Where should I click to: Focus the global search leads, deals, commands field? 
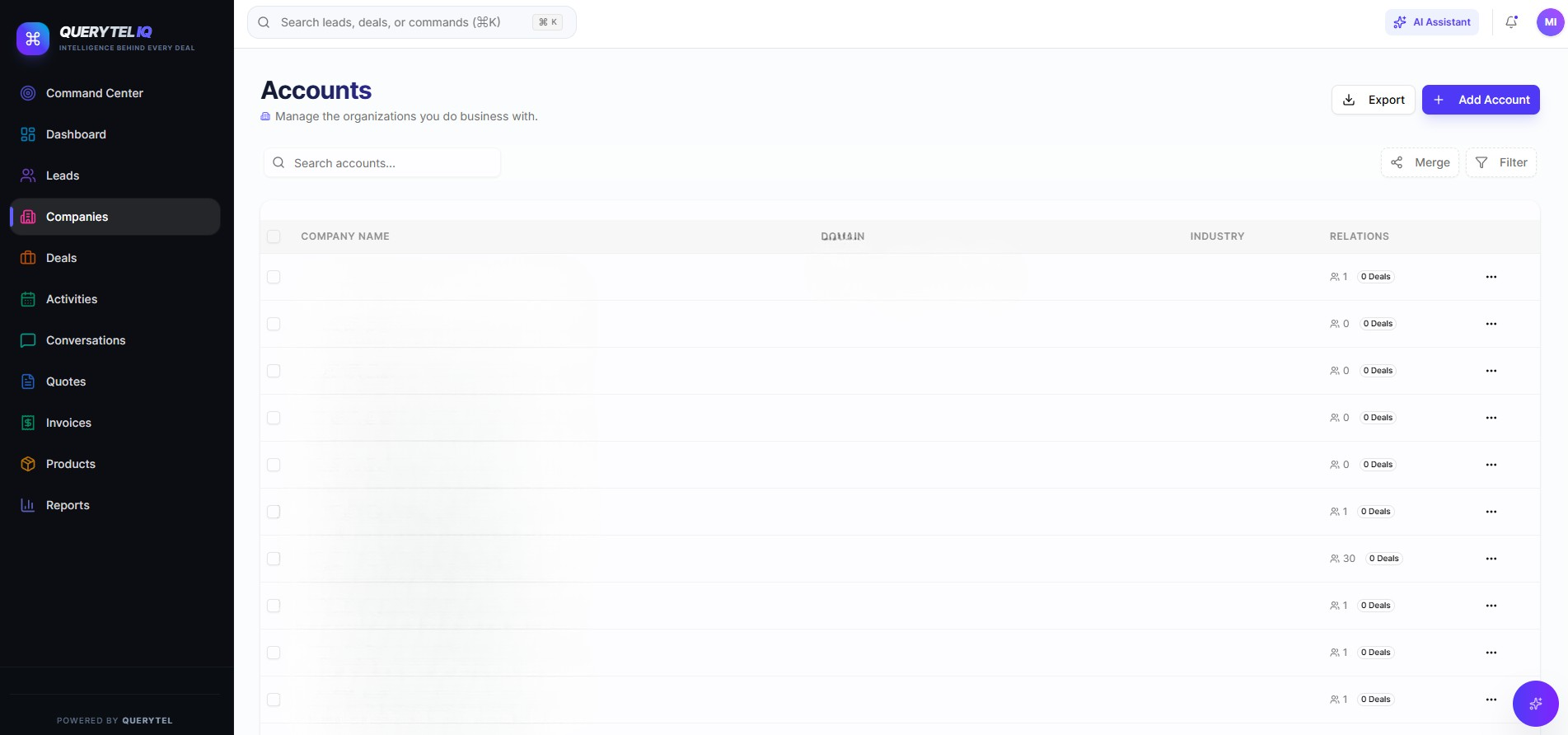pos(412,22)
